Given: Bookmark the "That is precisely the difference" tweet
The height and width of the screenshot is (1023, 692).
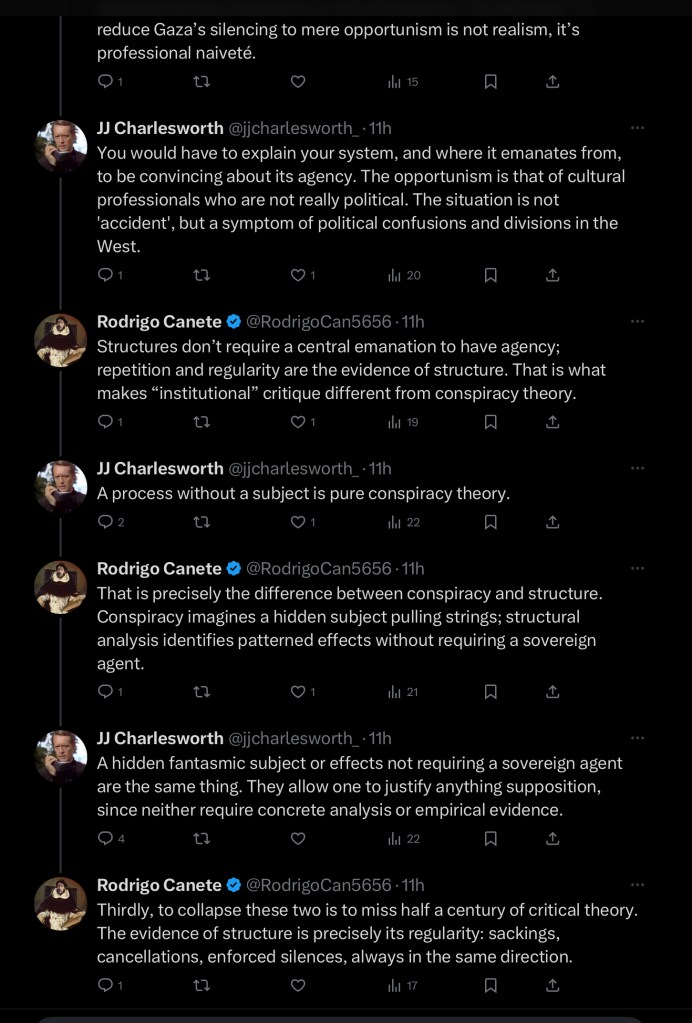Looking at the screenshot, I should click(x=490, y=692).
